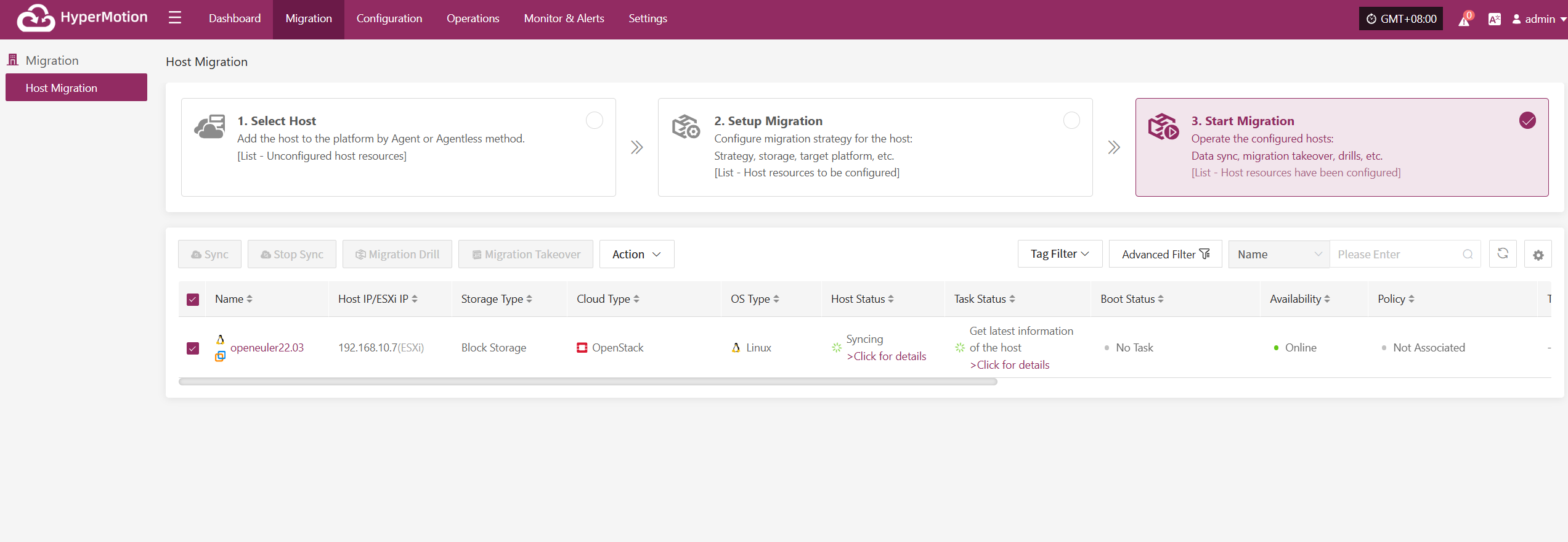Open the openeuler22.03 host link
Viewport: 1568px width, 542px height.
[267, 348]
